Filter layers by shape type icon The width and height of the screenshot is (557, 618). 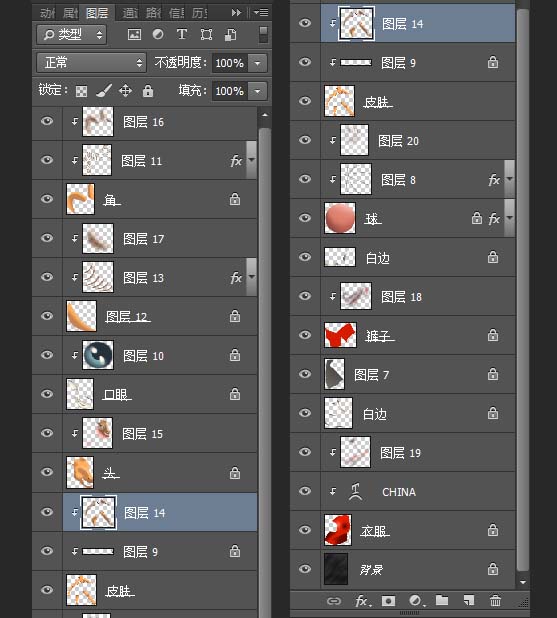(x=206, y=35)
